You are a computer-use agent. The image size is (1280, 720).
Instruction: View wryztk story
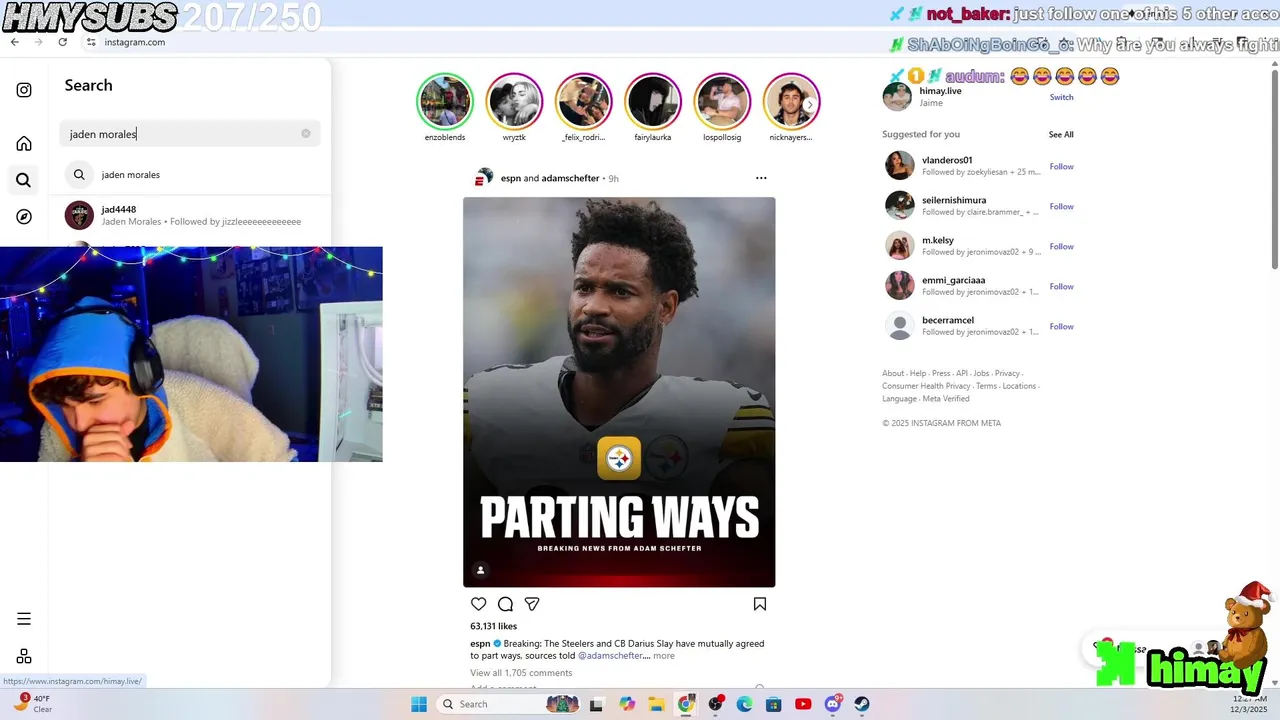point(514,101)
